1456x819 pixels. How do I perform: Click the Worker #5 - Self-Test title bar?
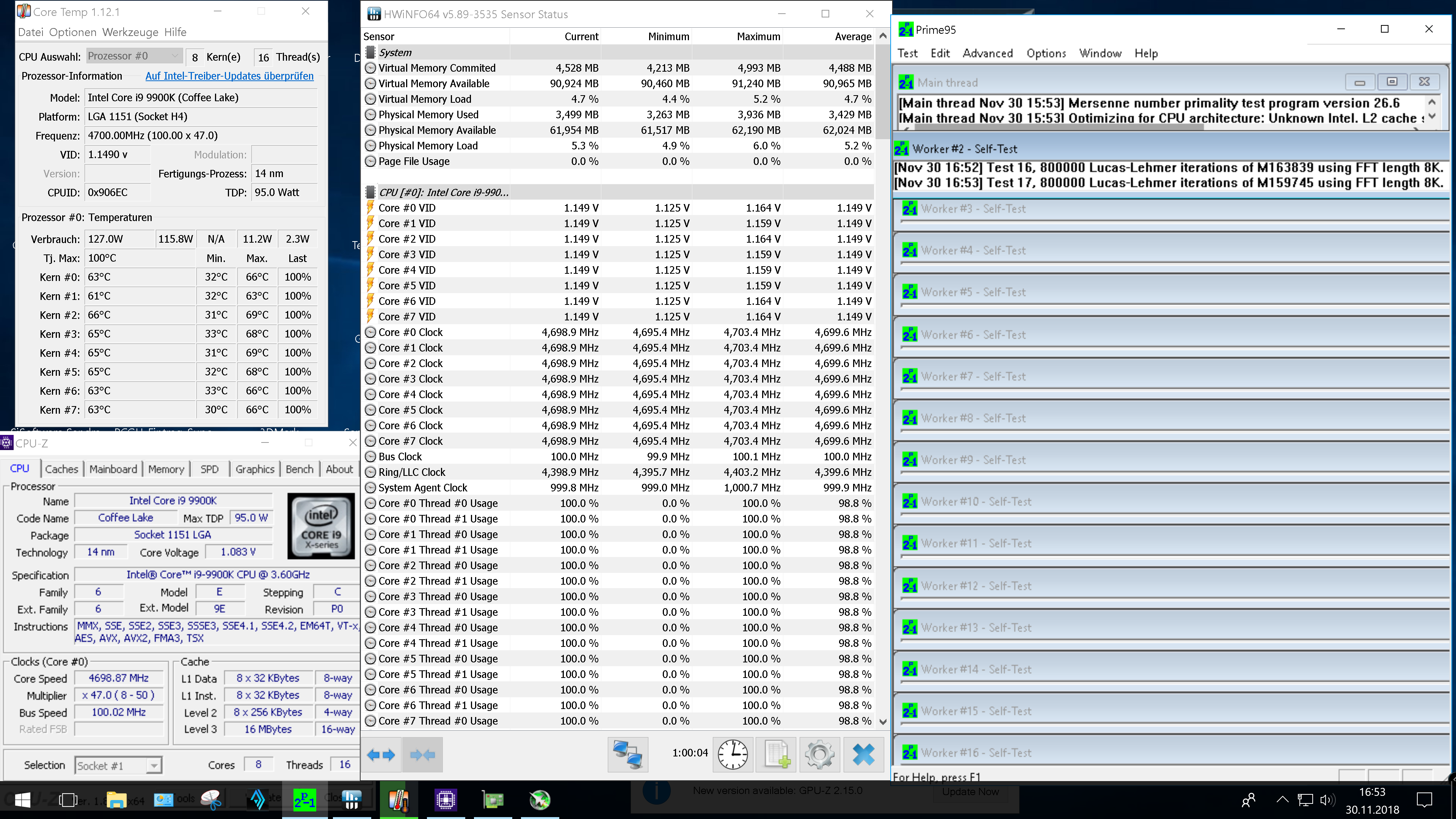tap(1171, 292)
